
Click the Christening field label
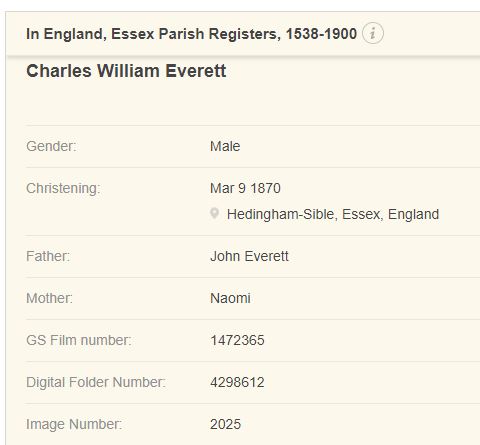click(63, 188)
